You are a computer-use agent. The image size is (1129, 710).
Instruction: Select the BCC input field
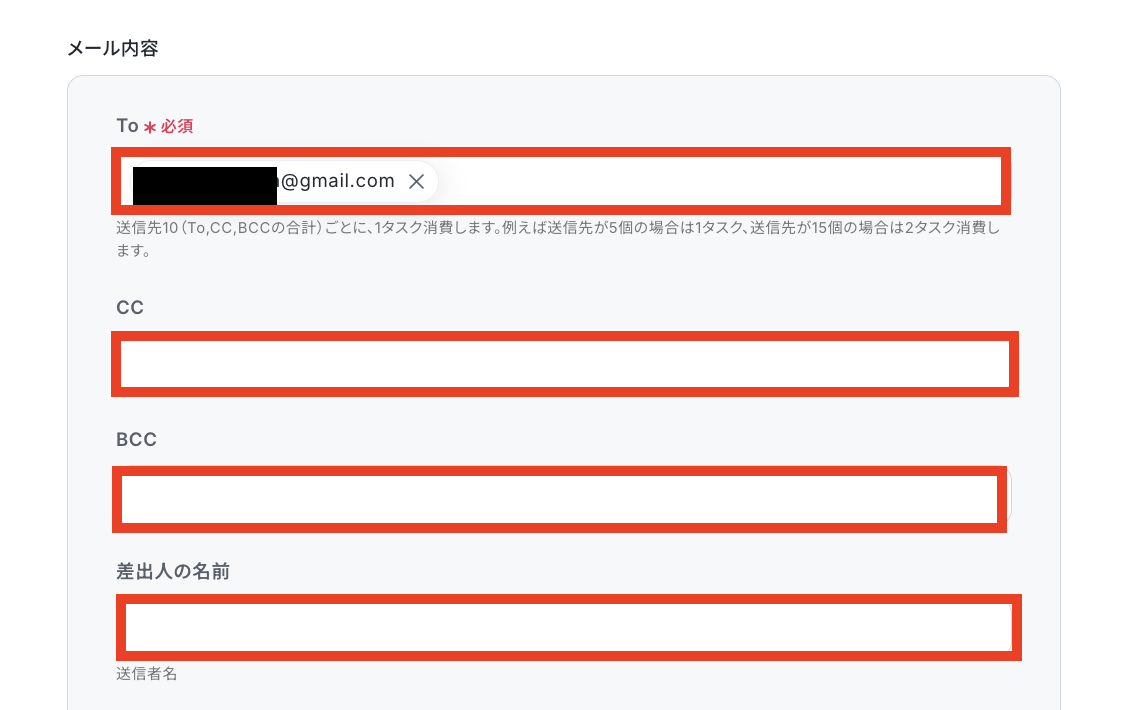tap(559, 499)
